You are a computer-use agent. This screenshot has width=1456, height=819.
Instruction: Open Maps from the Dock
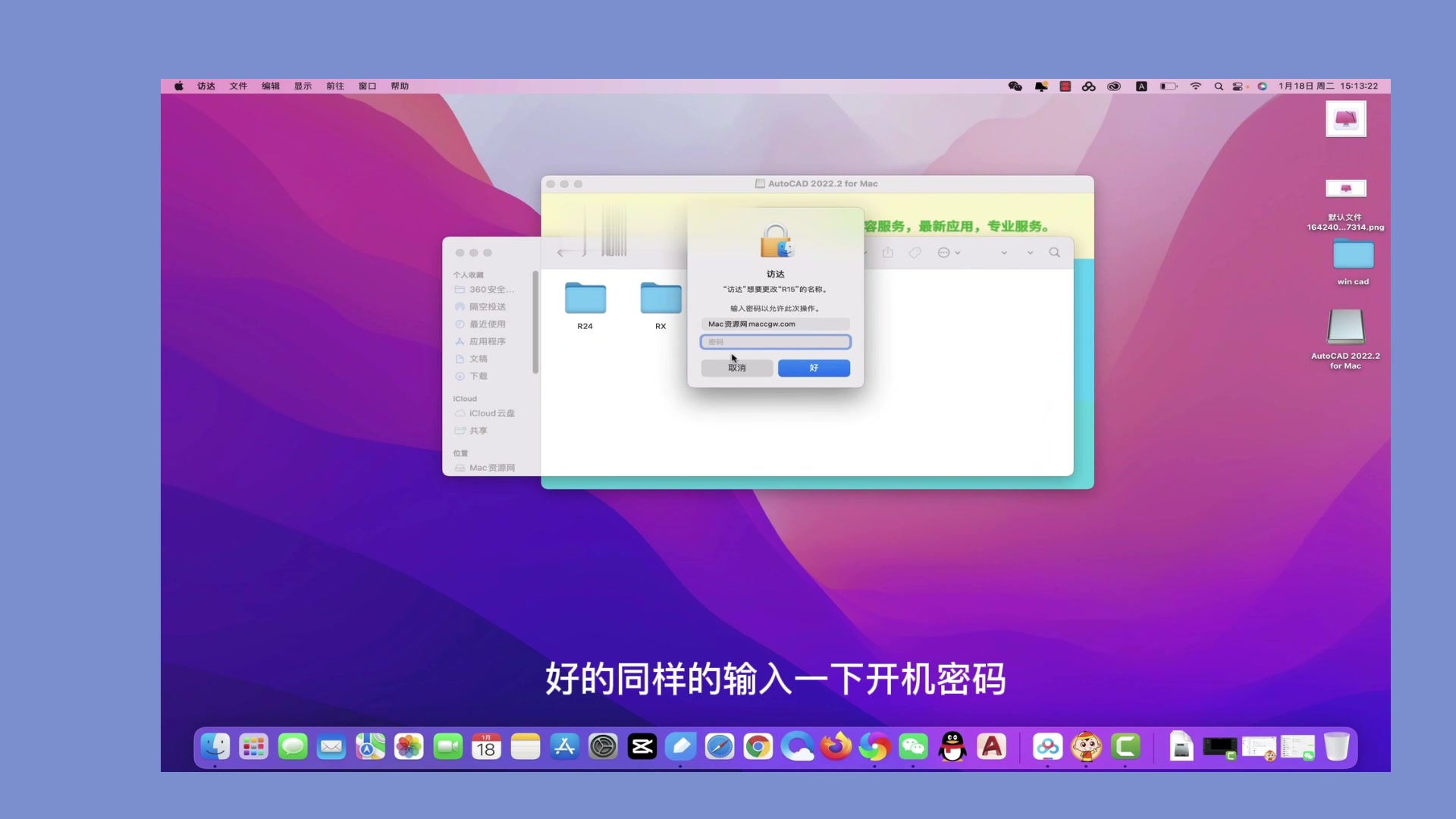click(x=370, y=747)
